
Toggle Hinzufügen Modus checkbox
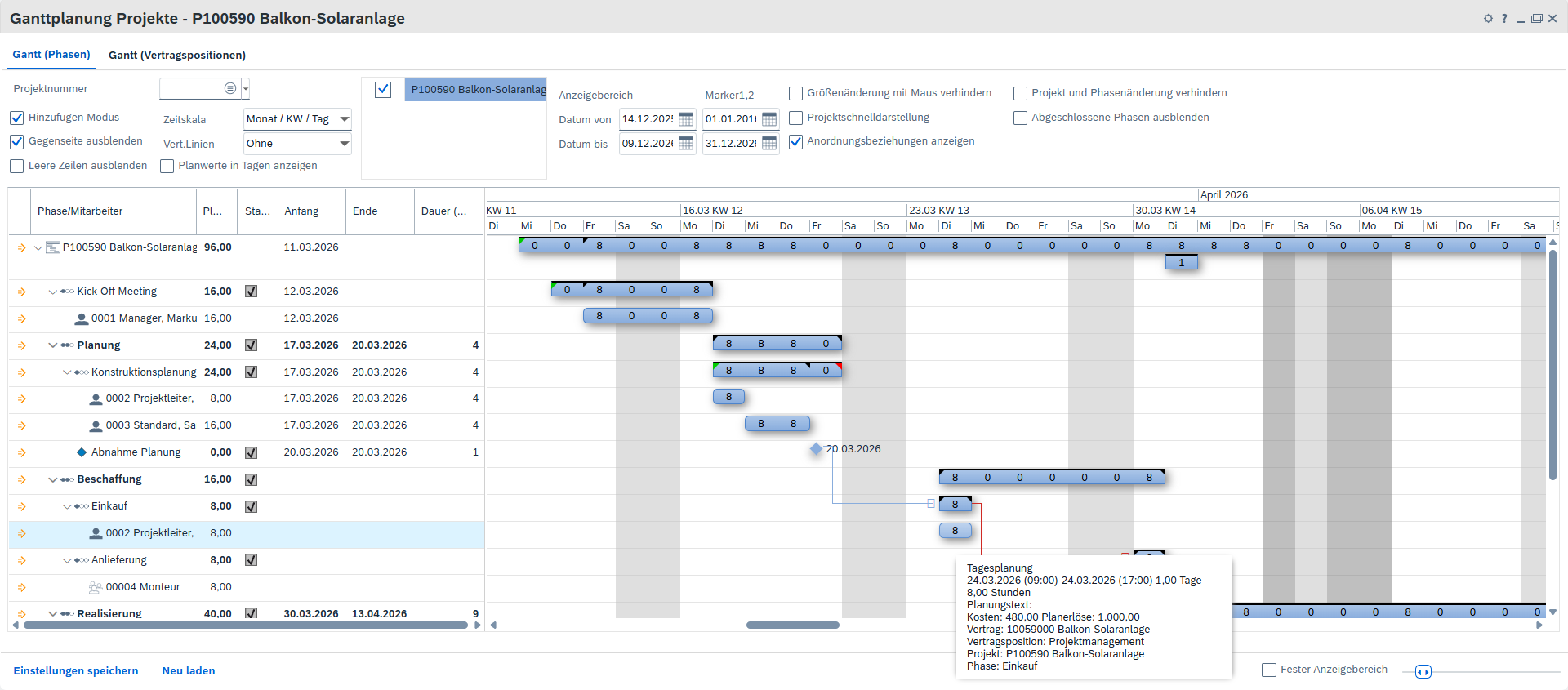coord(16,118)
